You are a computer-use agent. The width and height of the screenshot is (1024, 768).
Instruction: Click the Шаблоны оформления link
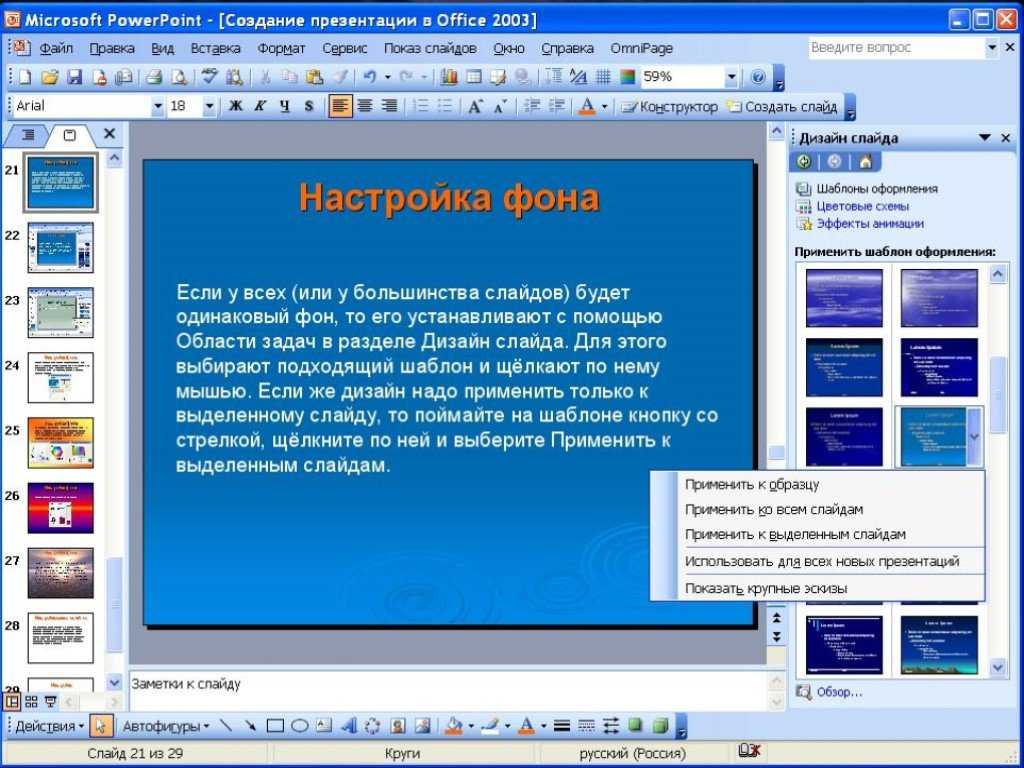(876, 189)
